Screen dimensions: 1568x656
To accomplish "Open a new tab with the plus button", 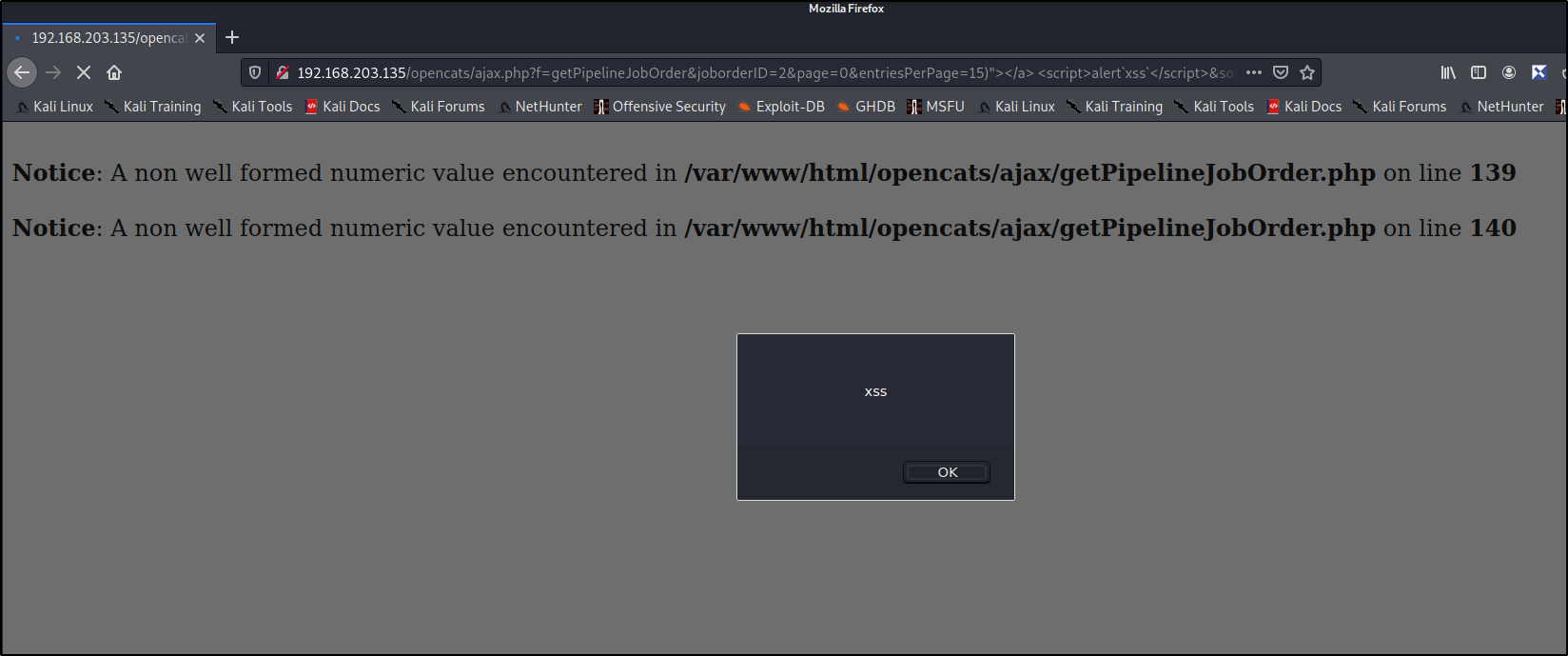I will 232,38.
